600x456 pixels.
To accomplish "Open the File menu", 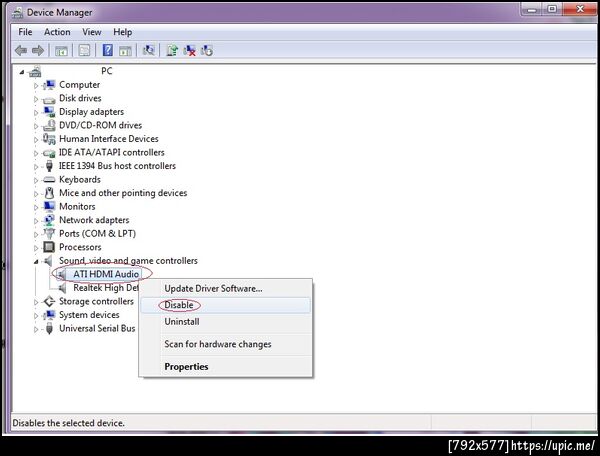I will 25,32.
